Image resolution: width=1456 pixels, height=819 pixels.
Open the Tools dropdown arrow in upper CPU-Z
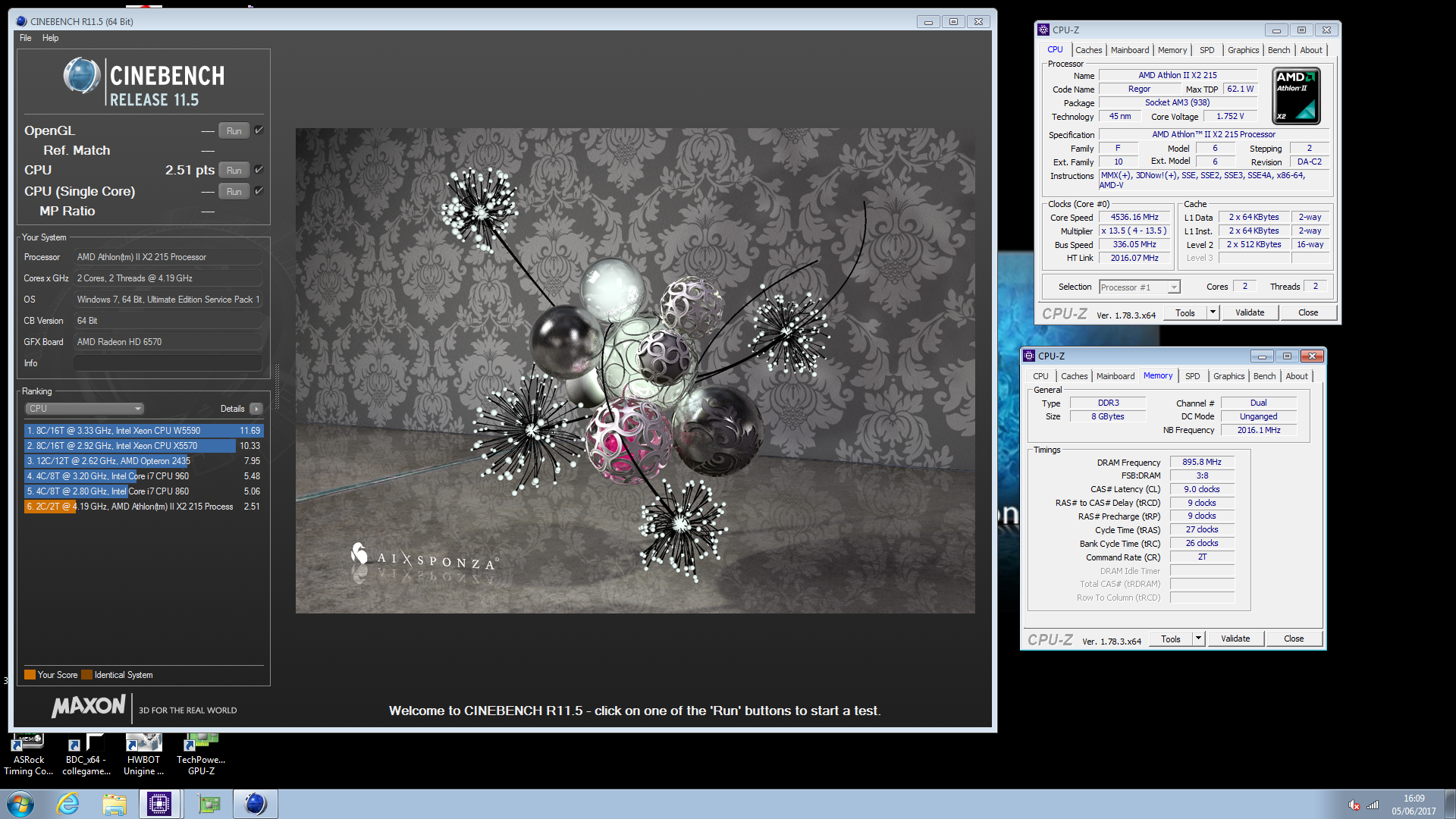[x=1213, y=312]
